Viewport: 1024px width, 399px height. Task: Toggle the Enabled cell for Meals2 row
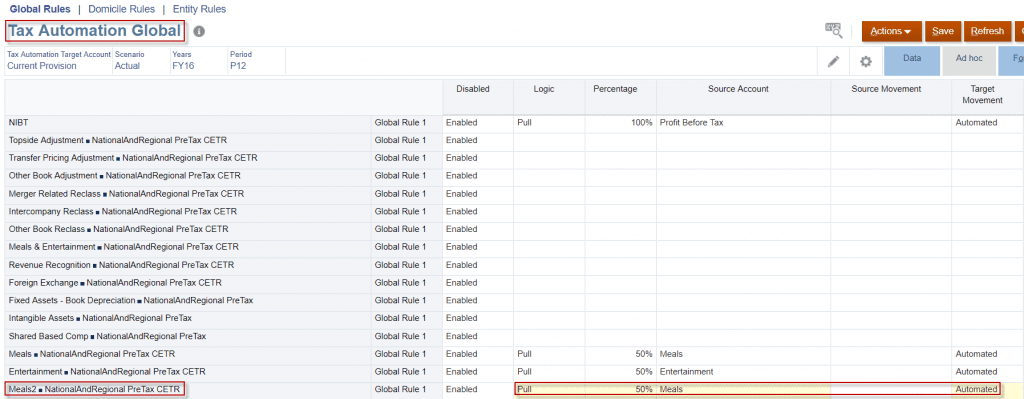click(x=478, y=390)
